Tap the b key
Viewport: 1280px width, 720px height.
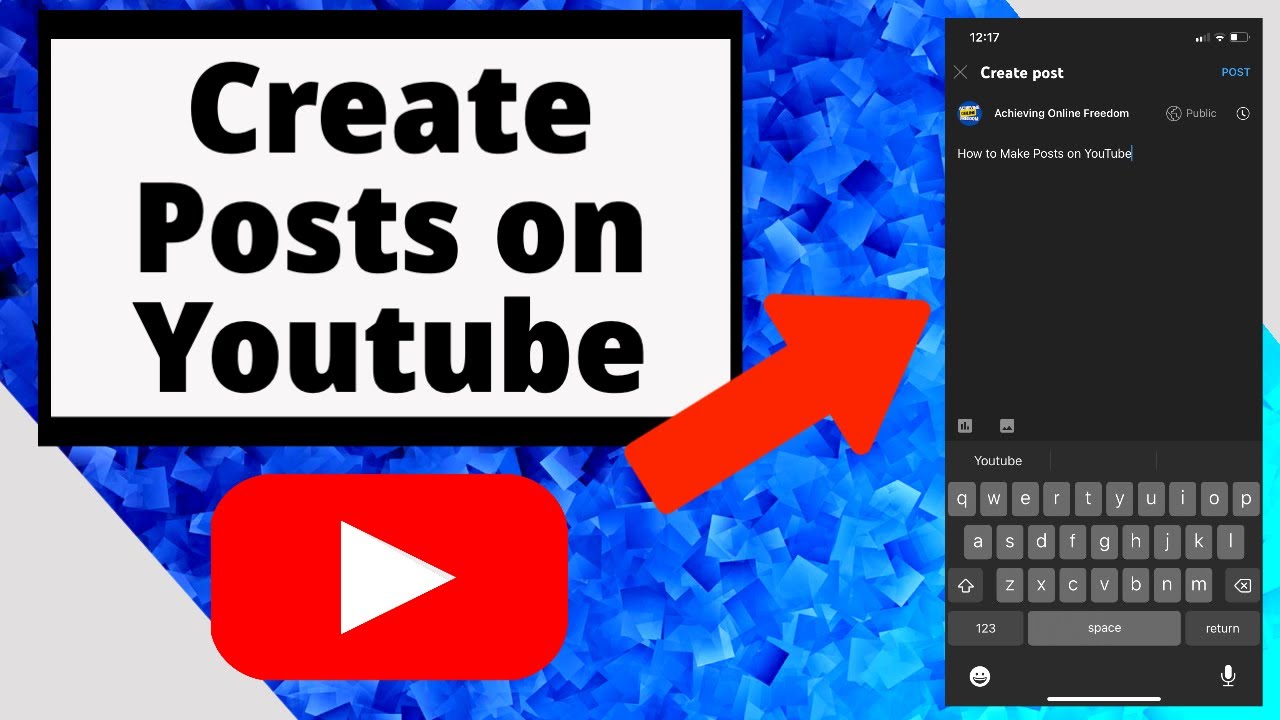(1136, 585)
